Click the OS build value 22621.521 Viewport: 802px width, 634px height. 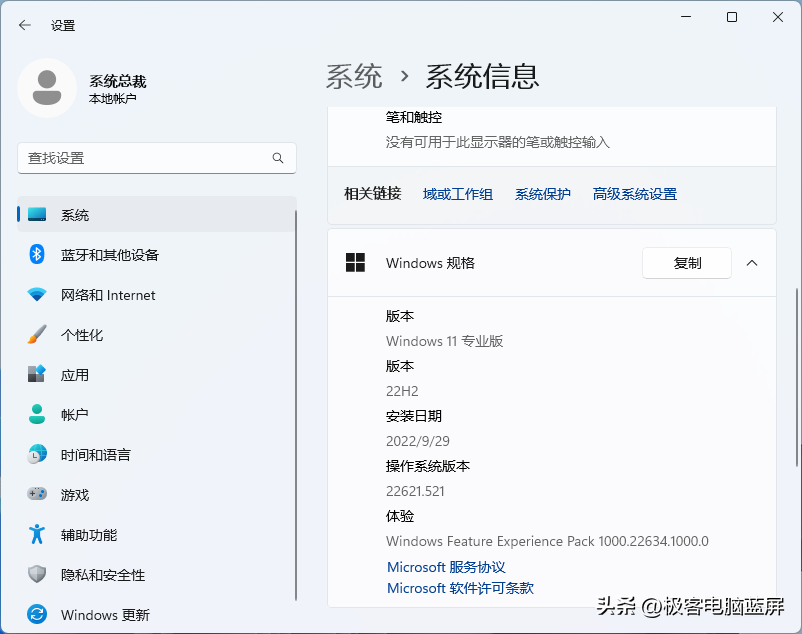[415, 491]
